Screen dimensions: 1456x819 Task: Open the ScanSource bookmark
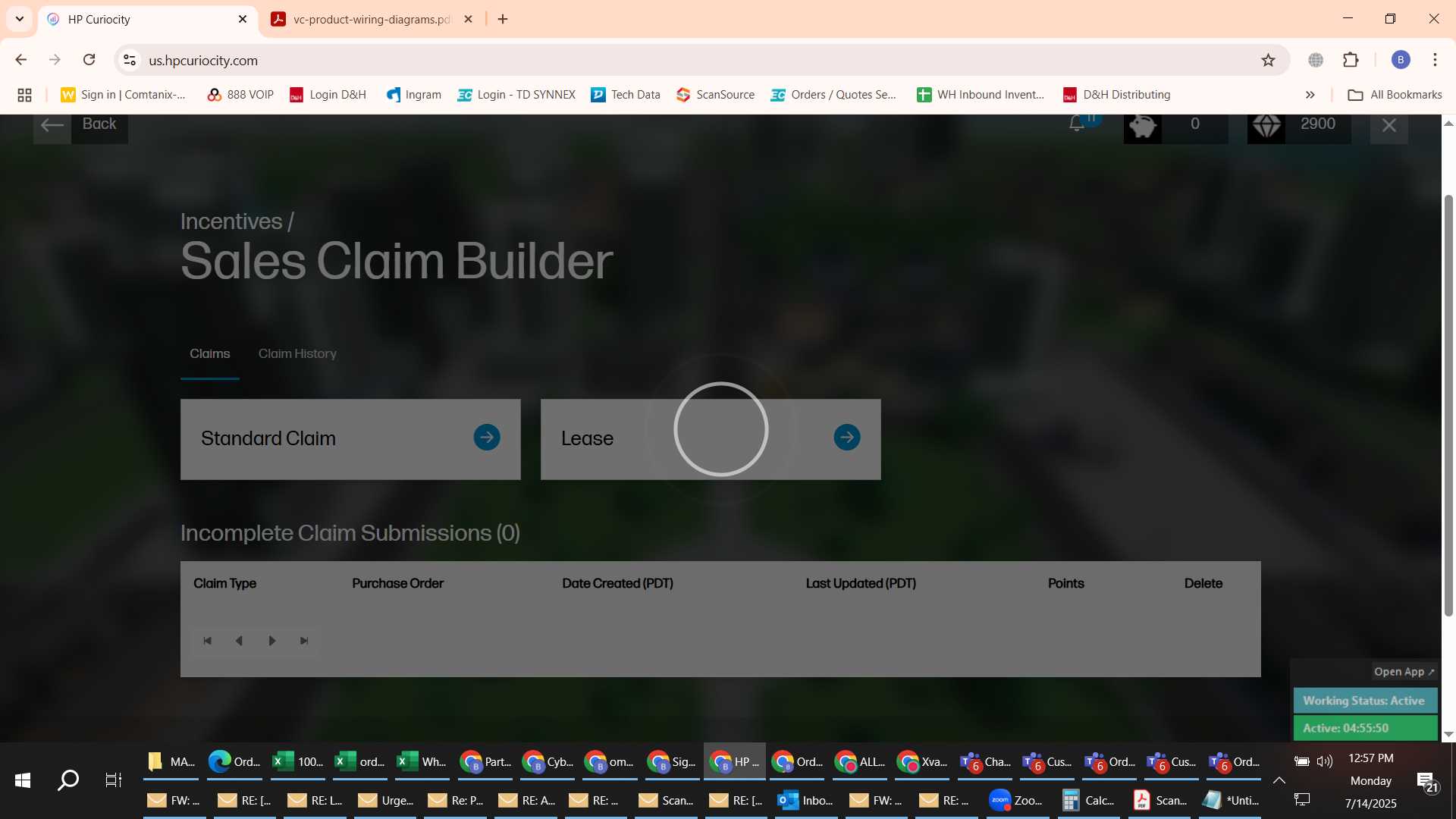click(x=716, y=95)
